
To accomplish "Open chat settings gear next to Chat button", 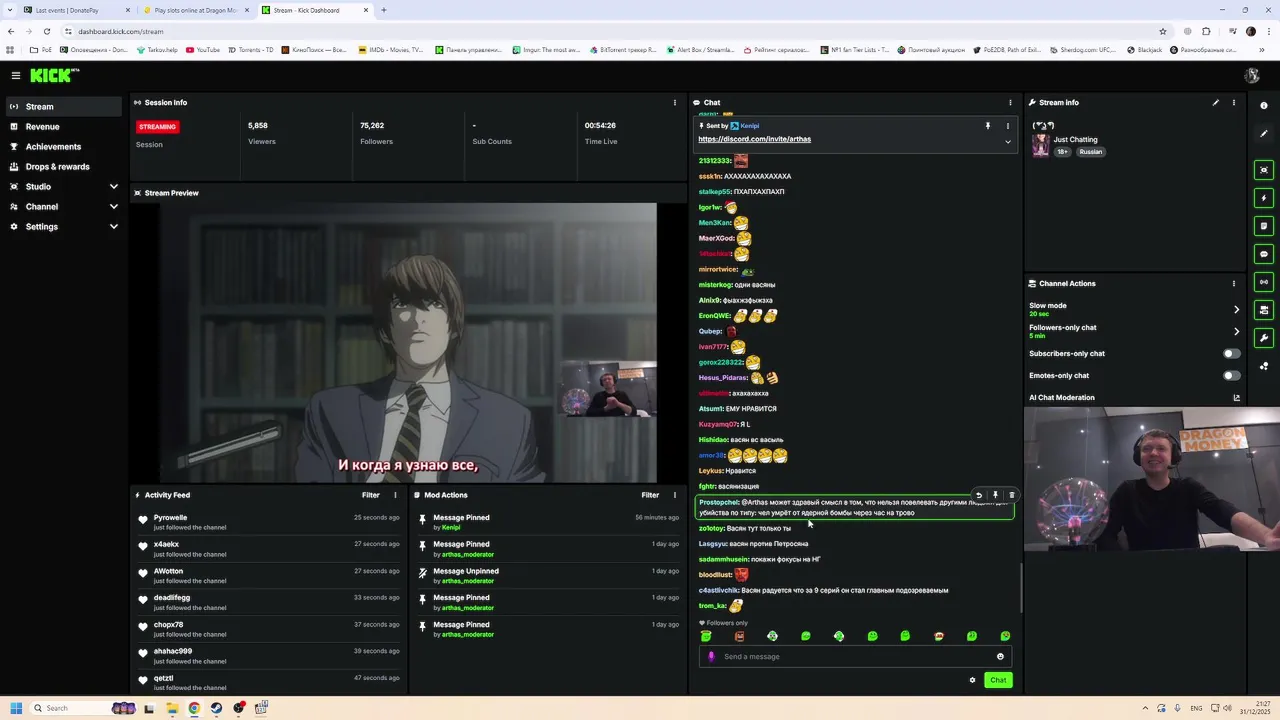I will [972, 680].
